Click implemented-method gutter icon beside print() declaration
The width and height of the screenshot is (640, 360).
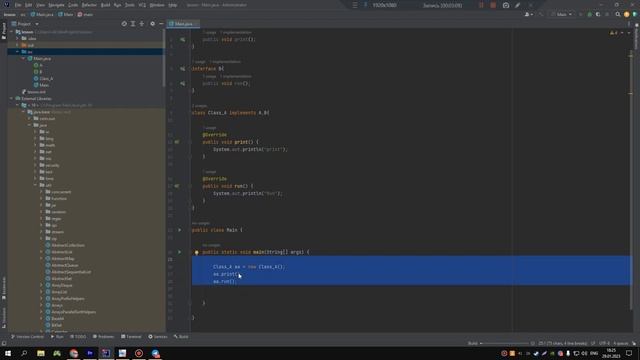182,40
